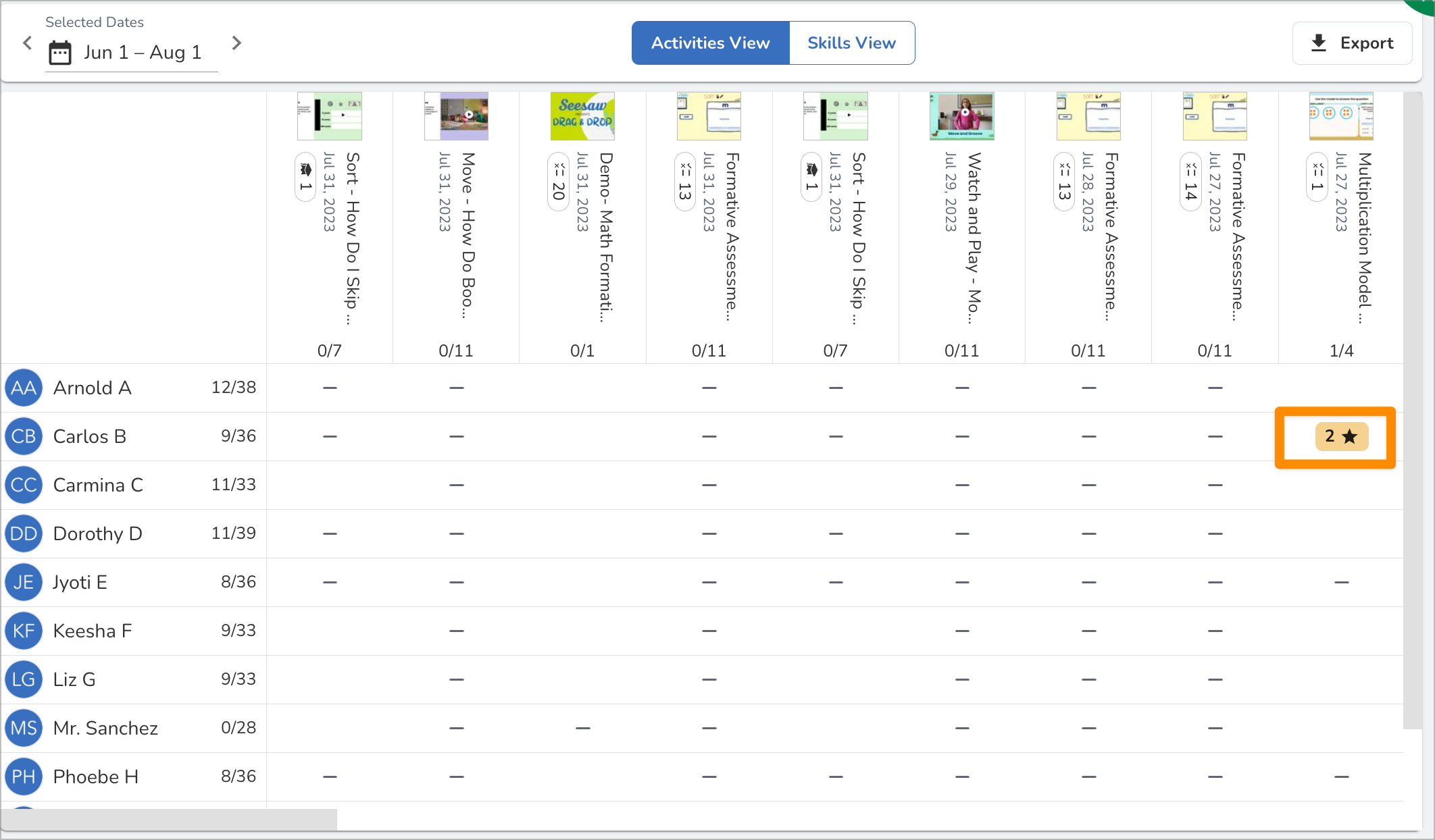Screen dimensions: 1435x840
Task: Click Mr. Sanchez's avatar circle
Action: (24, 728)
